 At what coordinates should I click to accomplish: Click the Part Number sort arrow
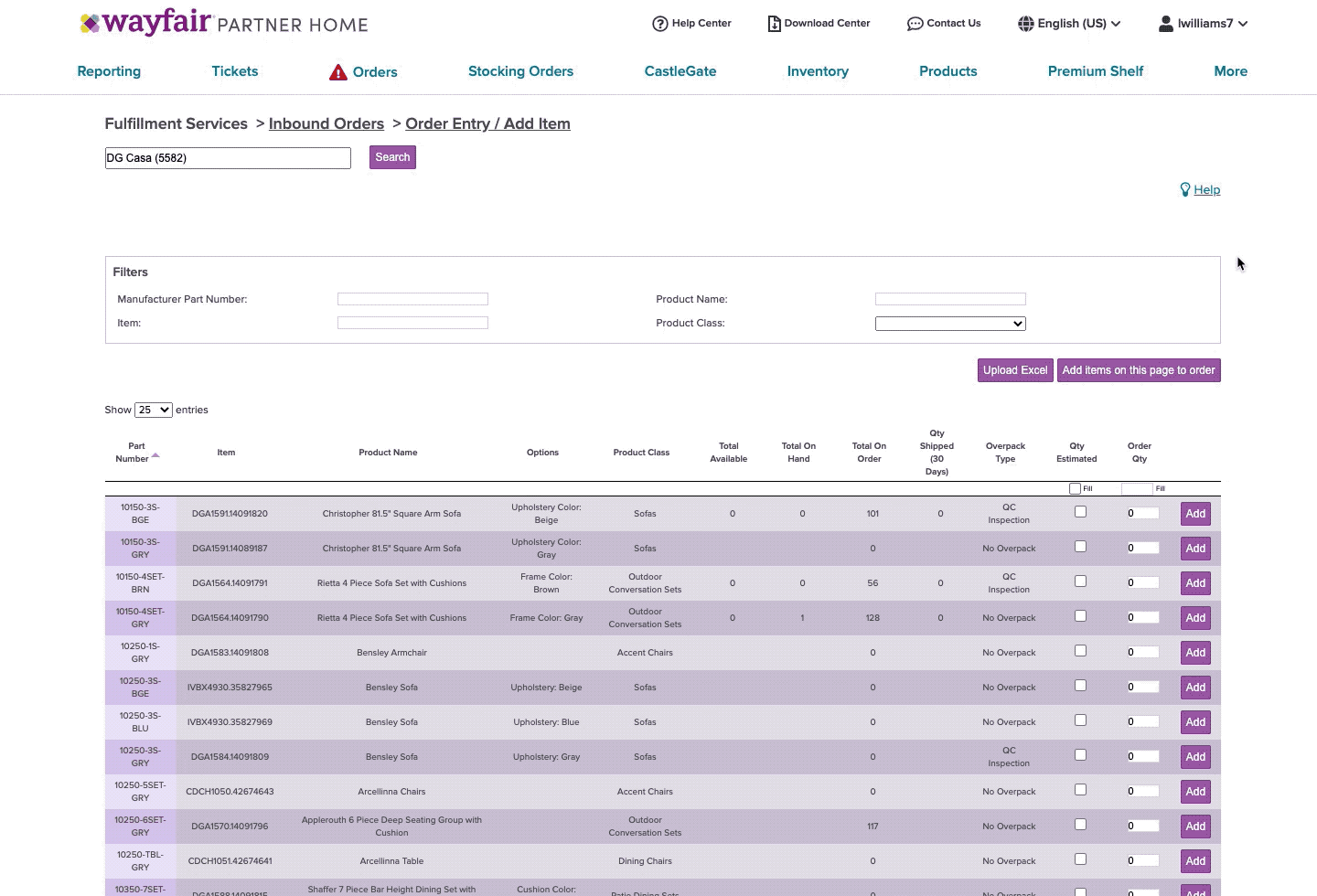[155, 455]
